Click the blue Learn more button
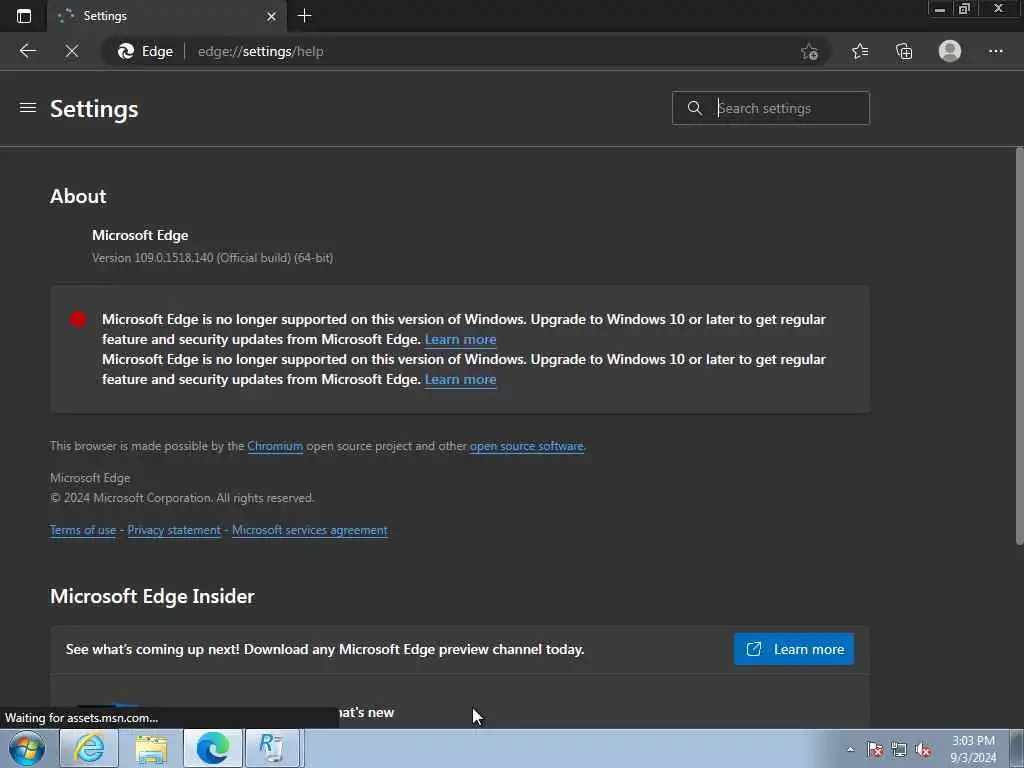Viewport: 1024px width, 768px height. coord(793,649)
